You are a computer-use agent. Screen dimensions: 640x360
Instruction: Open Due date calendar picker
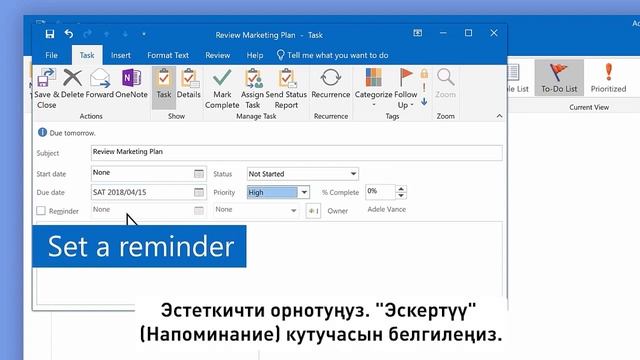point(199,192)
